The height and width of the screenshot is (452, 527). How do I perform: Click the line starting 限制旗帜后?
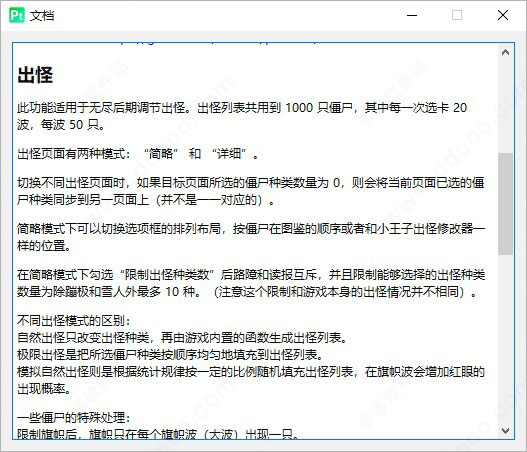(158, 434)
